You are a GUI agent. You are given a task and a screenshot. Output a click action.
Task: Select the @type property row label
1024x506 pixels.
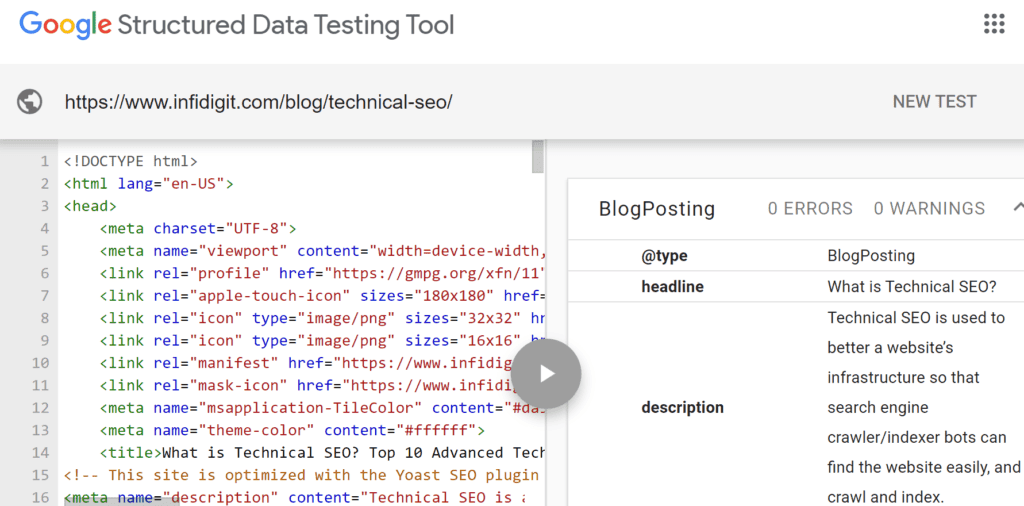(664, 256)
